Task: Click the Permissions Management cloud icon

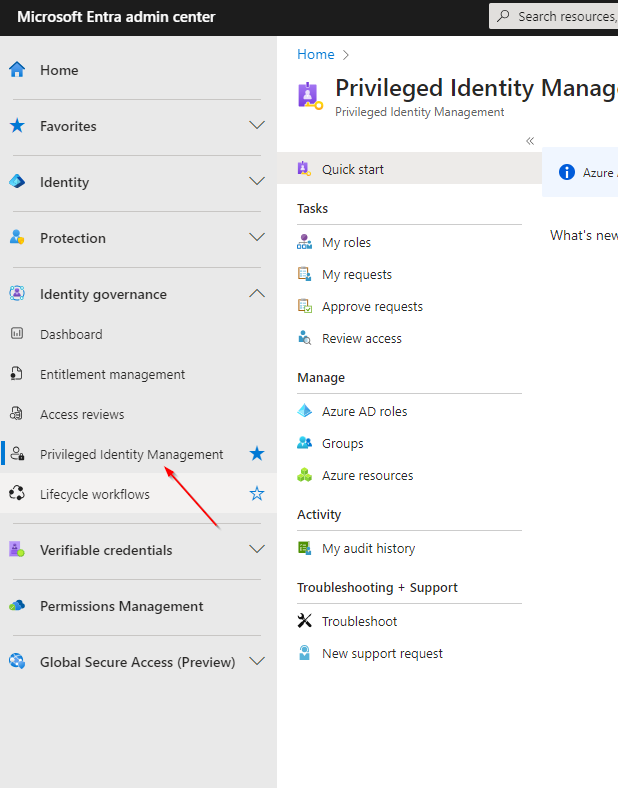Action: click(x=17, y=606)
